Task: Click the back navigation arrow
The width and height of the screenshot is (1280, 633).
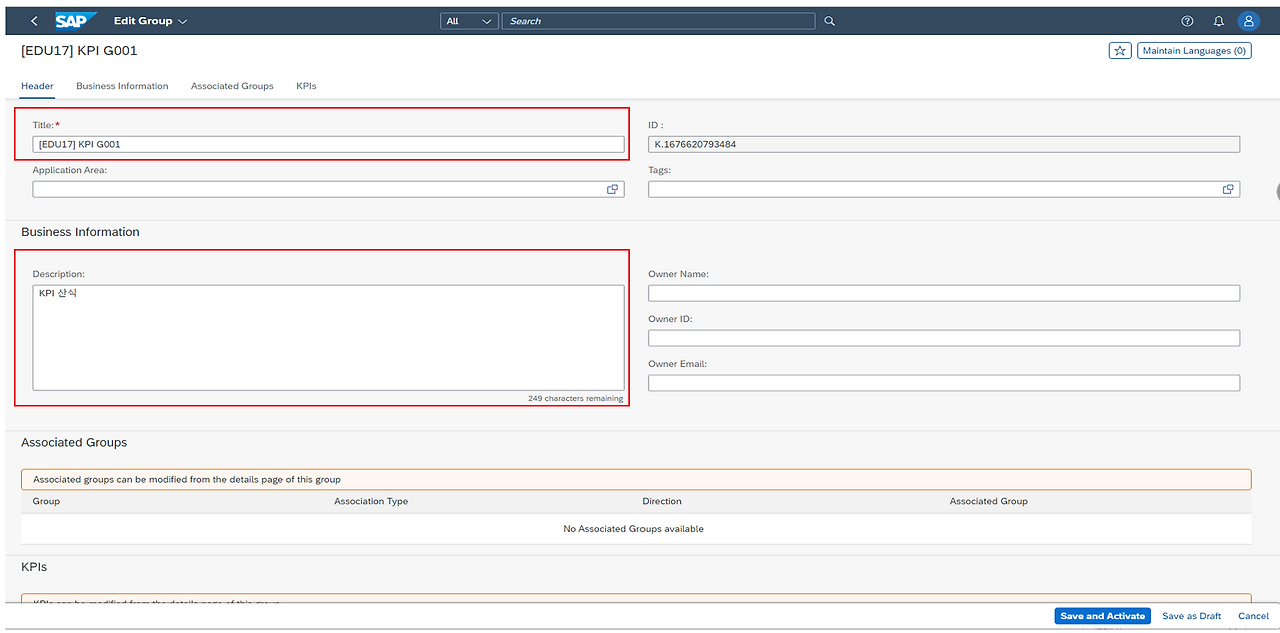Action: pos(33,20)
